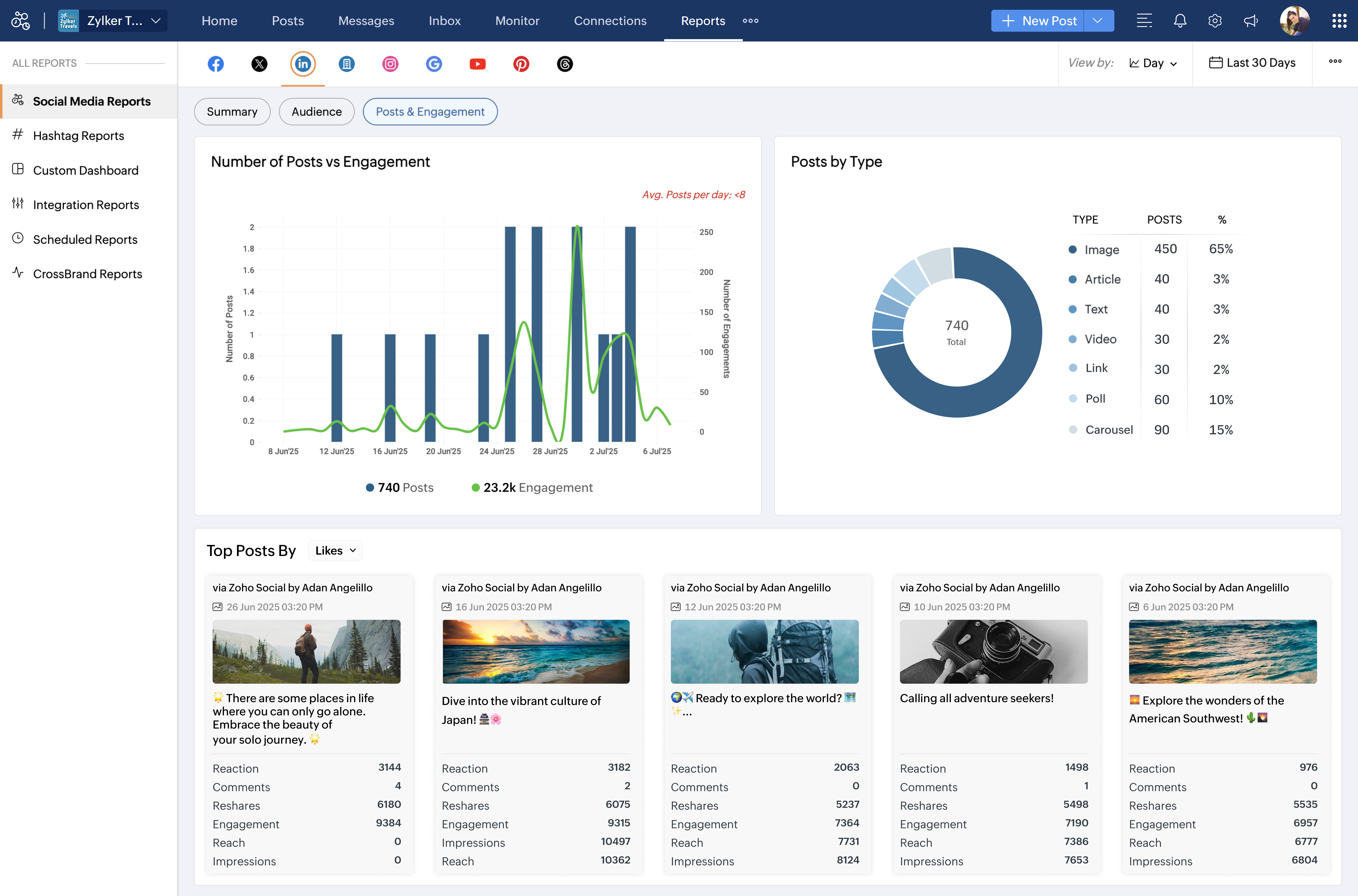Toggle the 23.2k Engagement legend series
The height and width of the screenshot is (896, 1358).
(x=532, y=487)
